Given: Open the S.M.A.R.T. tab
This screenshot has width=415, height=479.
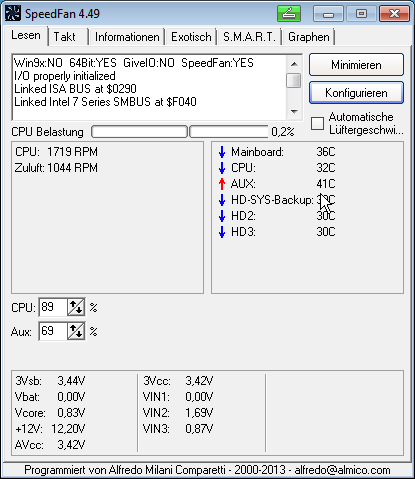Looking at the screenshot, I should tap(250, 37).
